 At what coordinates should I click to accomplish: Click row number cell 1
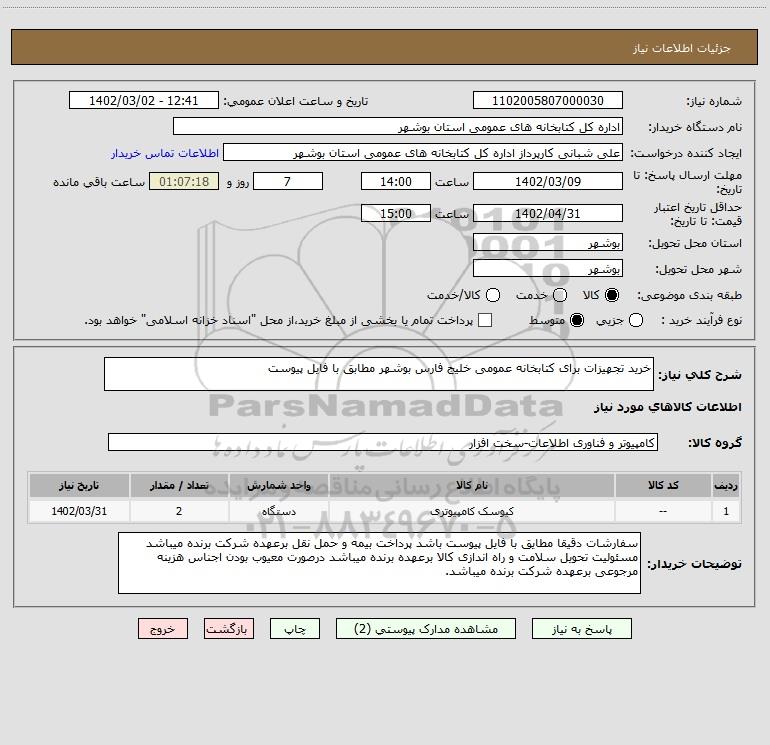(x=726, y=511)
